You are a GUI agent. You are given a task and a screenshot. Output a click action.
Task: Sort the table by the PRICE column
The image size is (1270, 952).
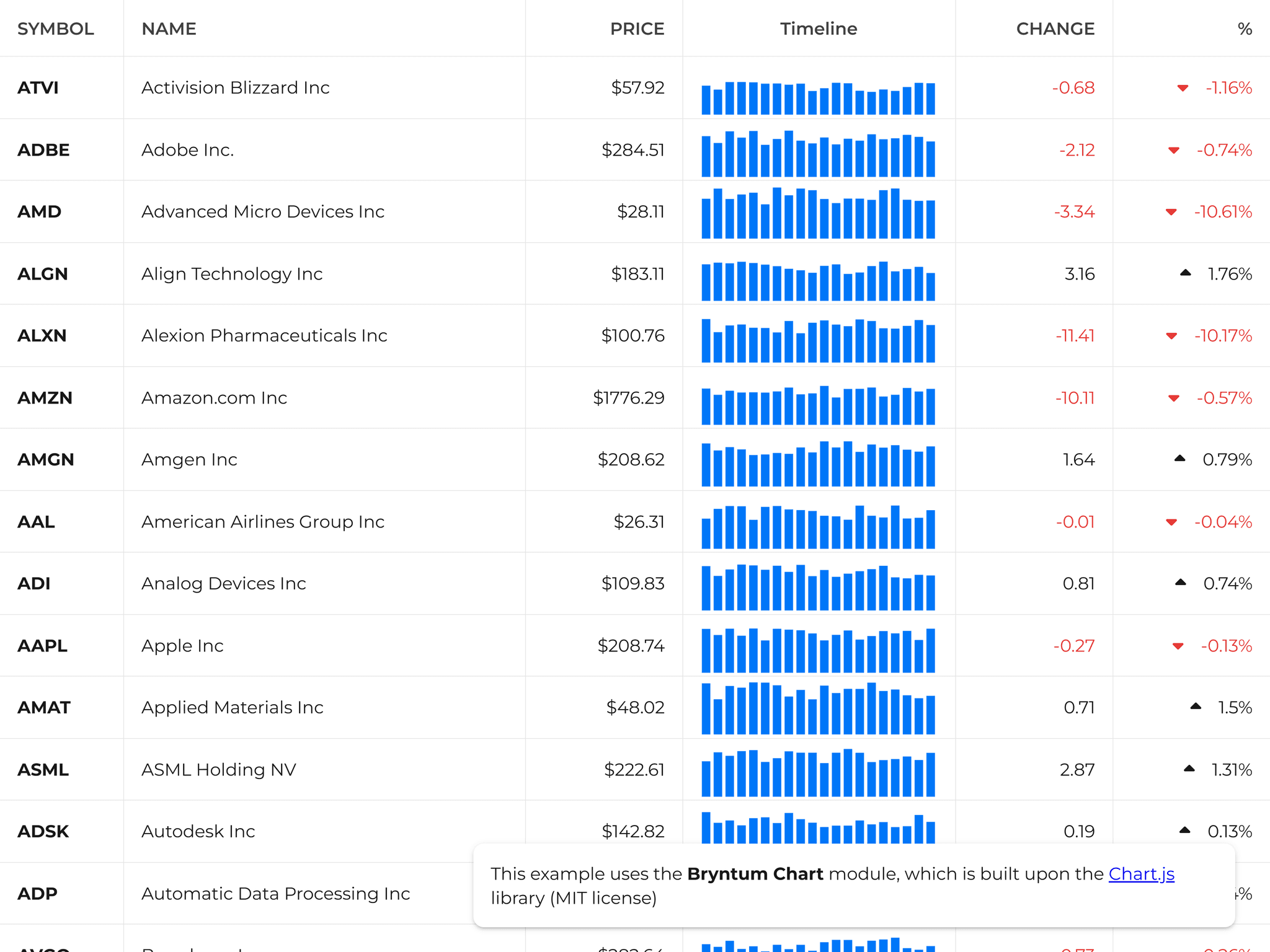point(636,29)
